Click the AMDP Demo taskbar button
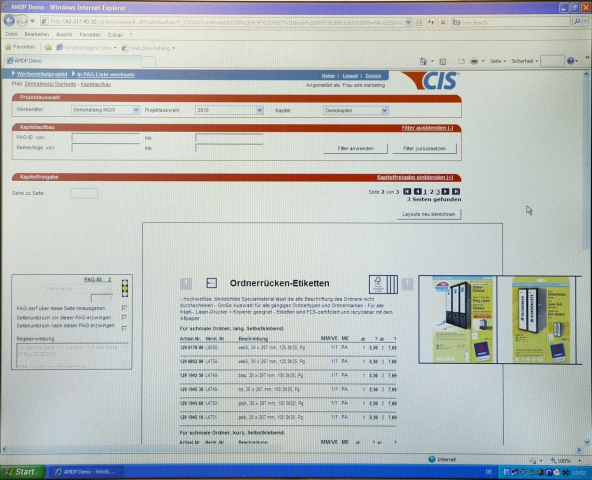This screenshot has height=480, width=592. pyautogui.click(x=86, y=472)
